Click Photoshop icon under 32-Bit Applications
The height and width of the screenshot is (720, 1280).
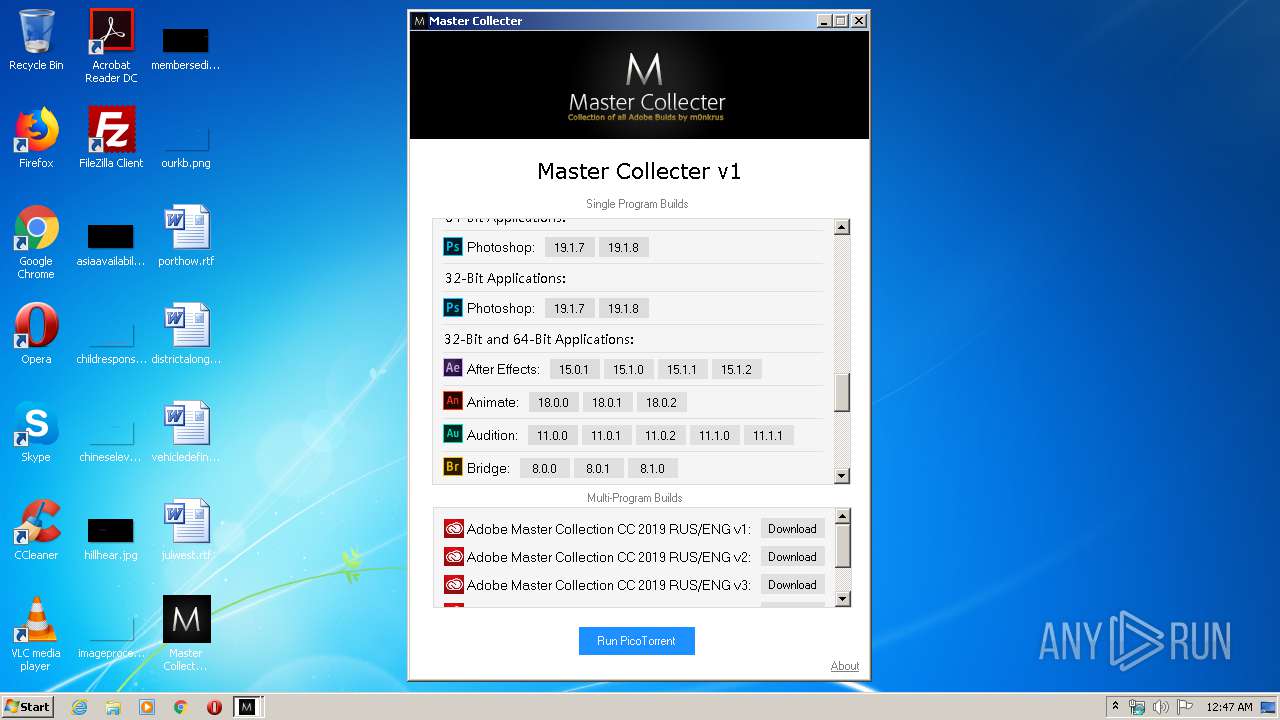click(x=453, y=308)
